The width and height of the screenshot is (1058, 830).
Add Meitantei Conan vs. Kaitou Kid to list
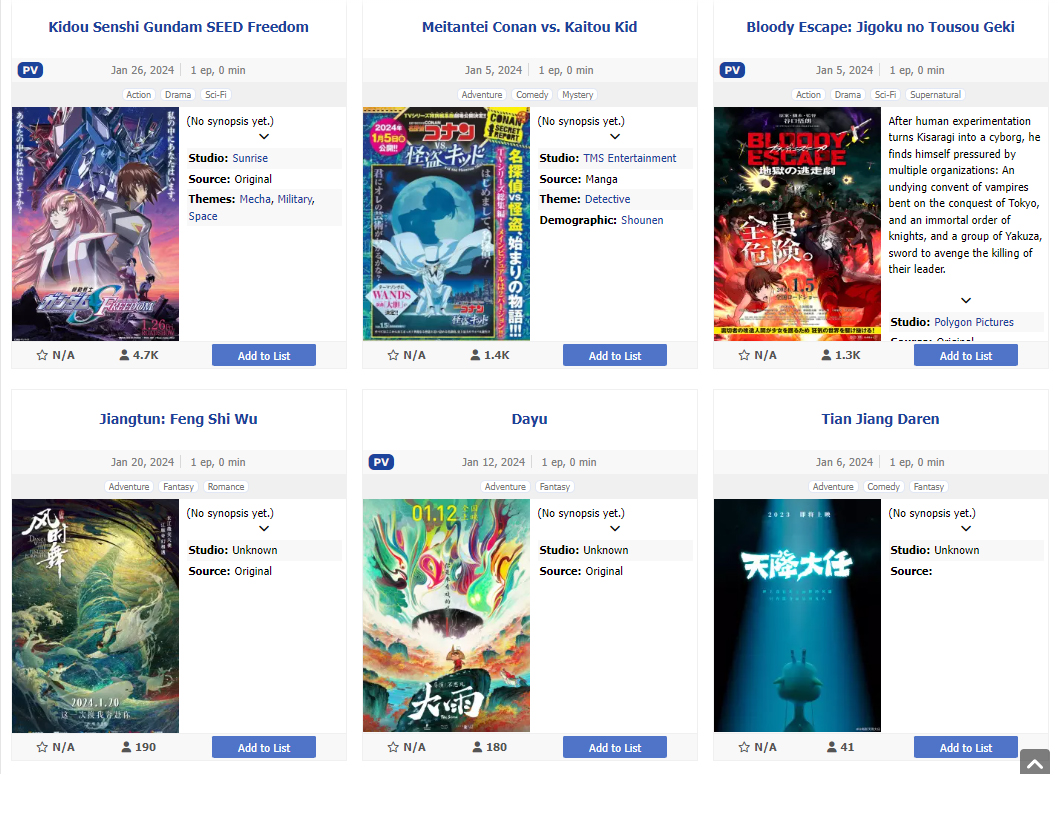pyautogui.click(x=615, y=356)
